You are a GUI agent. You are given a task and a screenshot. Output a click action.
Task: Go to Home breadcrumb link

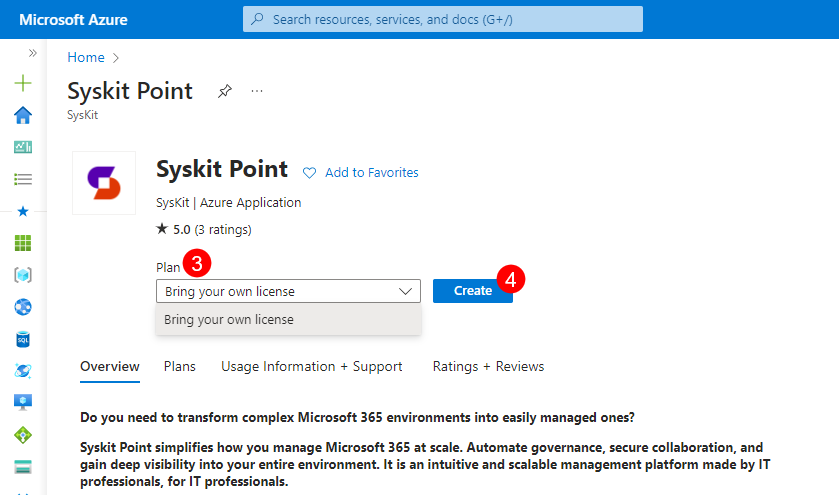[86, 57]
